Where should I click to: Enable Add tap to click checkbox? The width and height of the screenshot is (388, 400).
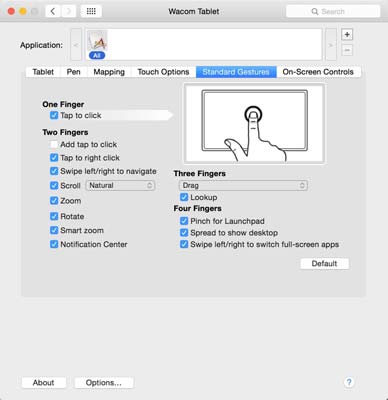(x=54, y=144)
